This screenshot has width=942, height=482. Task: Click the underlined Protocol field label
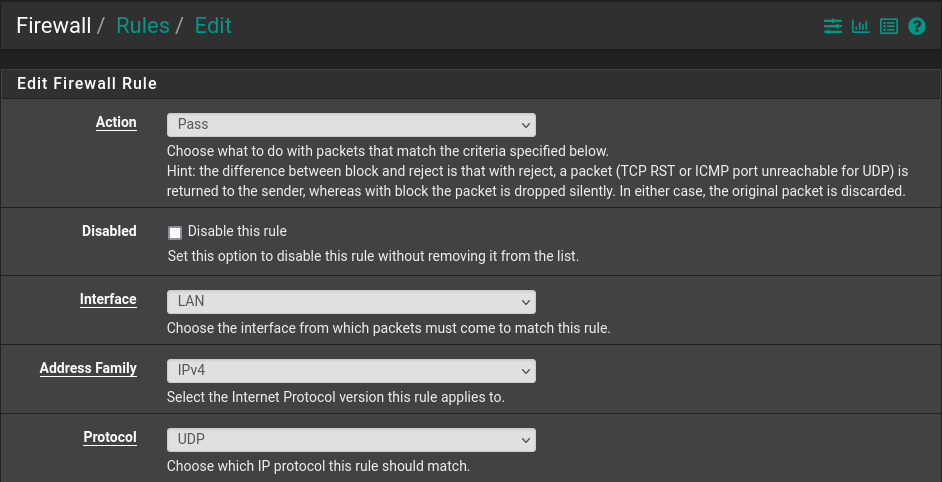pos(110,437)
